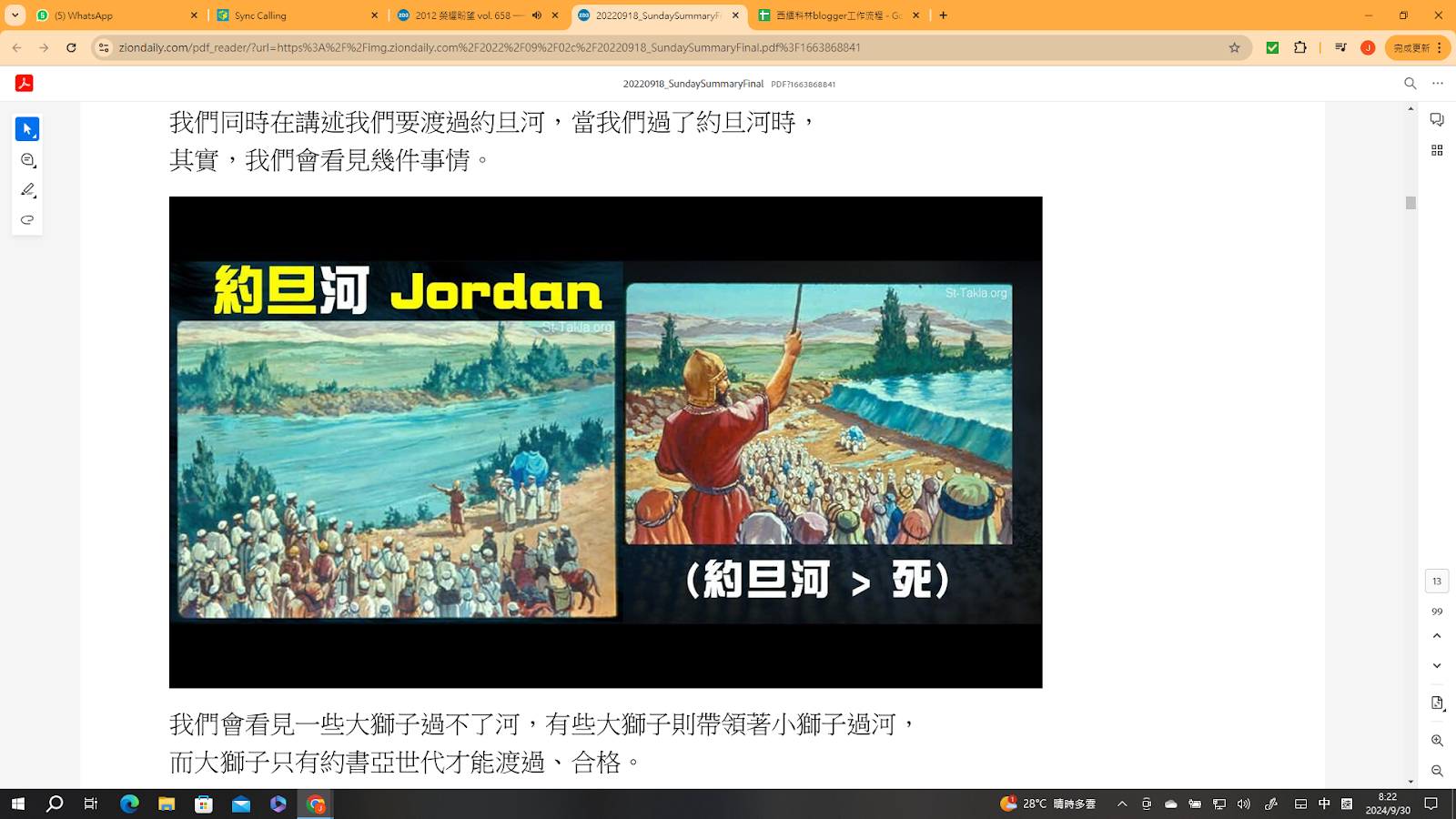The width and height of the screenshot is (1456, 819).
Task: Click the scrollbar down arrow
Action: click(x=1411, y=782)
